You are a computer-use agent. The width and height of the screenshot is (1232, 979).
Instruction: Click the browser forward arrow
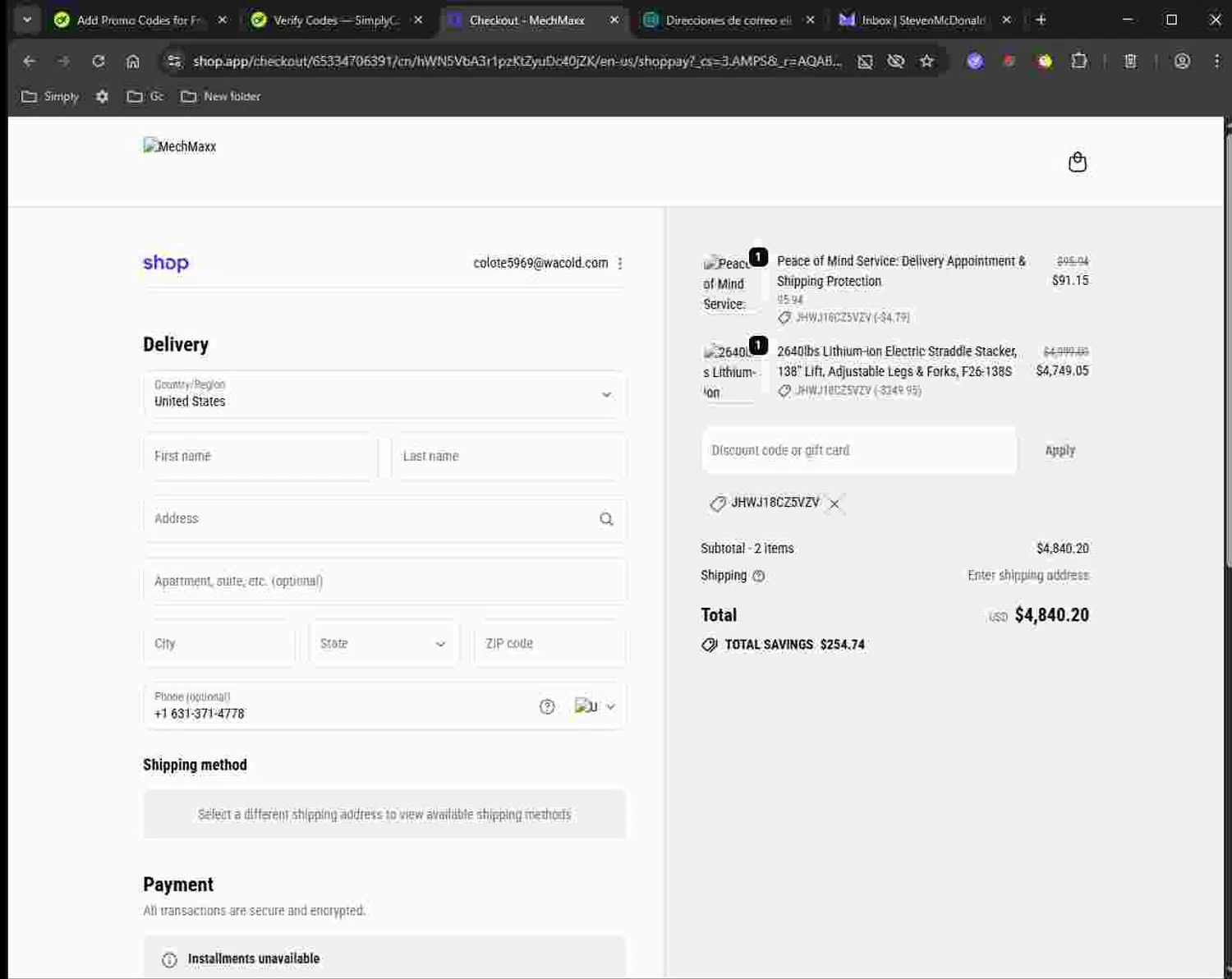coord(64,61)
